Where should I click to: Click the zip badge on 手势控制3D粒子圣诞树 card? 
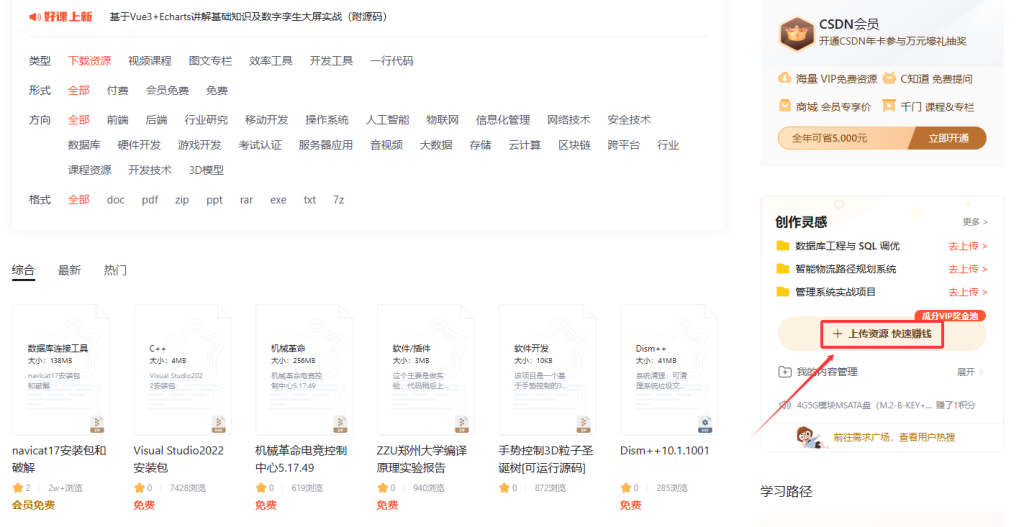click(x=583, y=424)
